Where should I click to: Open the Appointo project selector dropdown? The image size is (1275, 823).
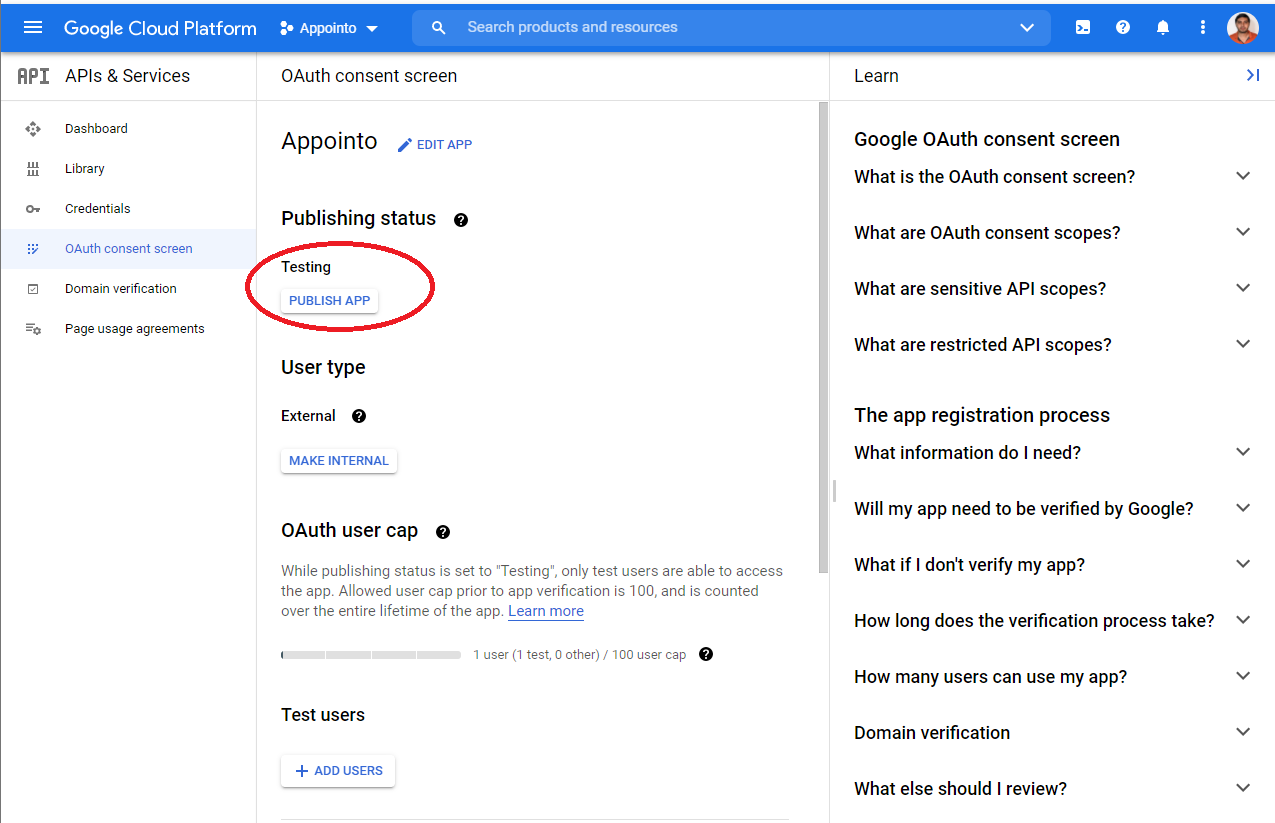329,28
